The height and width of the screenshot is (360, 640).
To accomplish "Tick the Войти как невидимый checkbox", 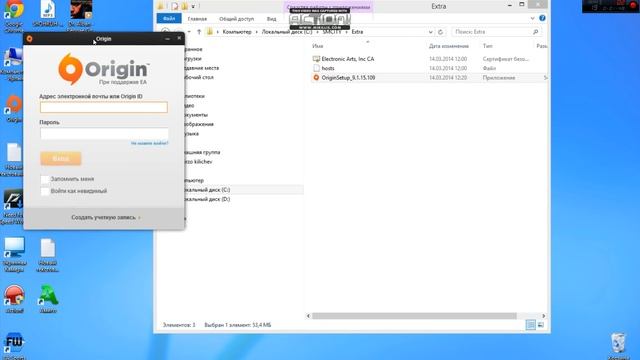I will tap(45, 191).
